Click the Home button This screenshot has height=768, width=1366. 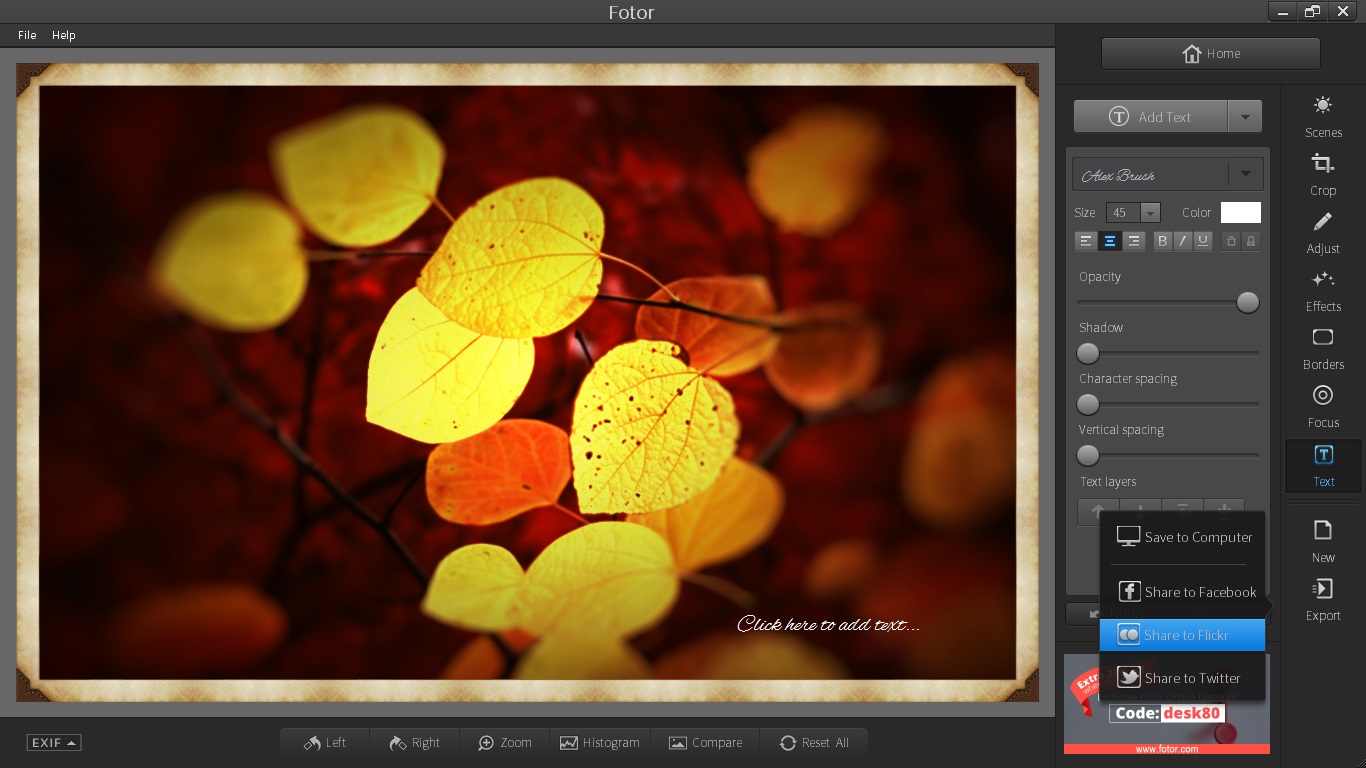tap(1211, 54)
